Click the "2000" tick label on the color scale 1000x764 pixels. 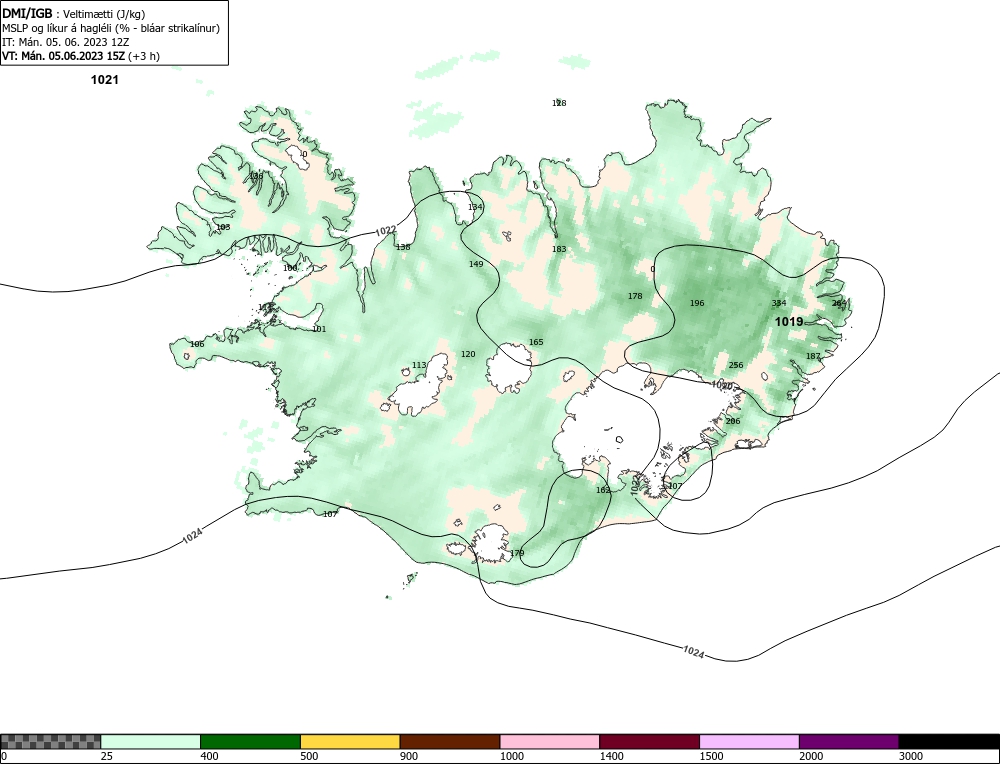[811, 756]
